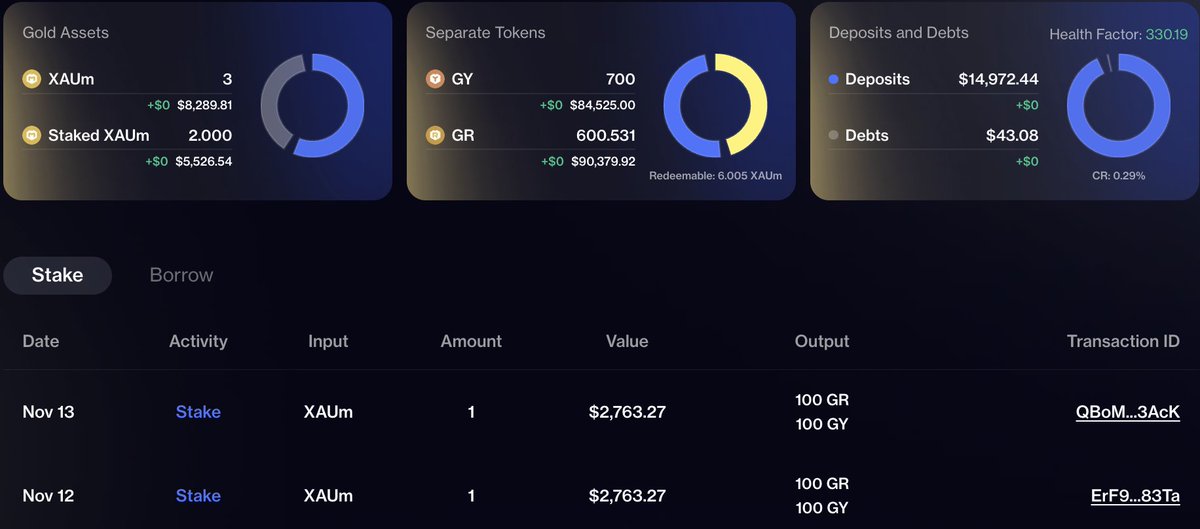Click the XAUm input in Nov 12 row
This screenshot has width=1200, height=529.
point(328,496)
